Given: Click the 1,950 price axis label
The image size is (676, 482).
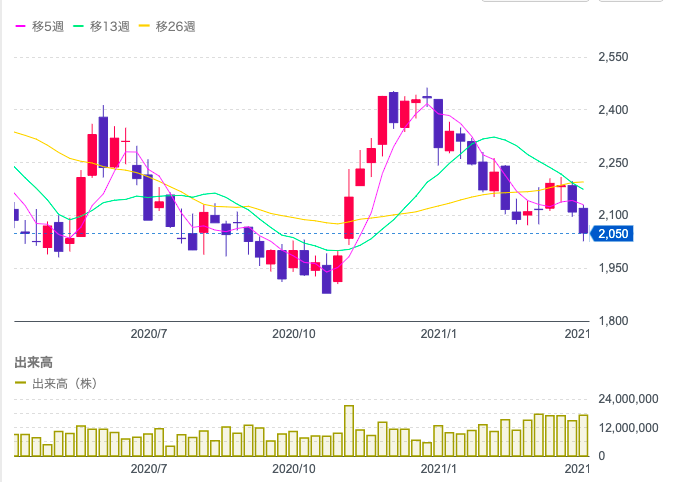Looking at the screenshot, I should (x=613, y=268).
